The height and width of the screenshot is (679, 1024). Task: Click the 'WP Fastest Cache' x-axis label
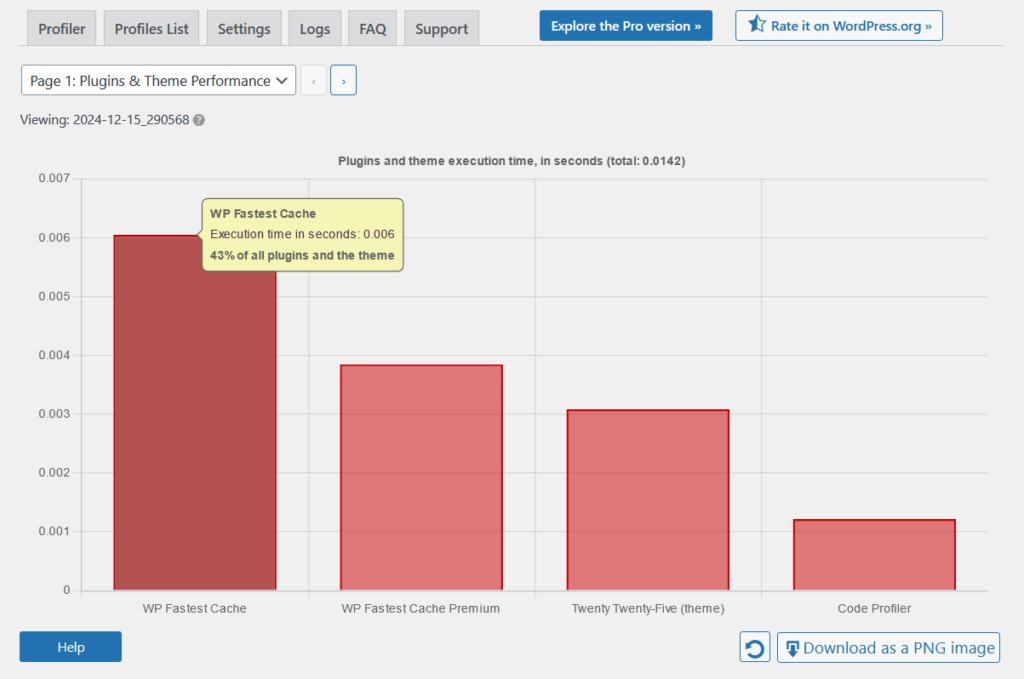coord(195,608)
